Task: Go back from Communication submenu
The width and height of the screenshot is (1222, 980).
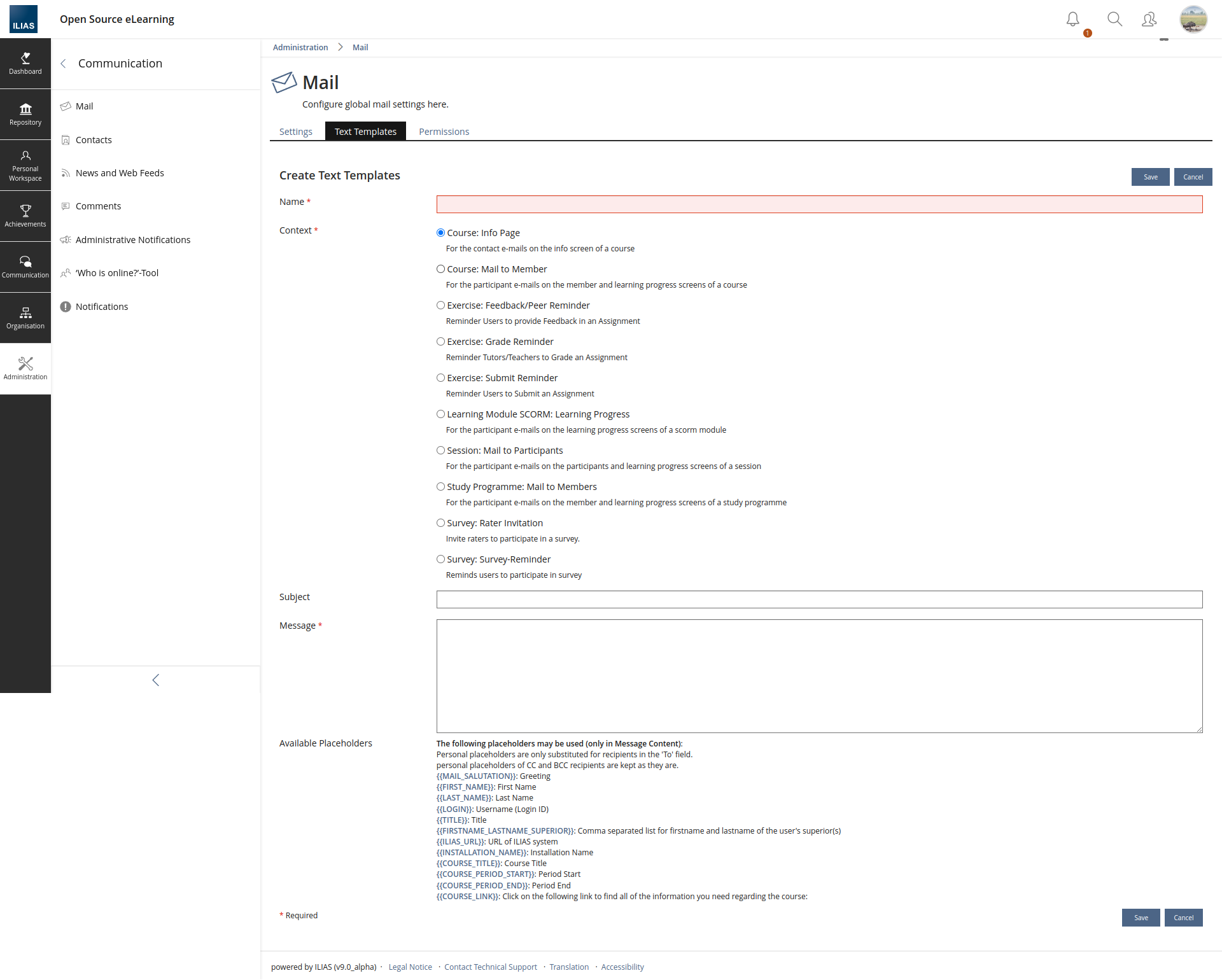Action: tap(64, 64)
